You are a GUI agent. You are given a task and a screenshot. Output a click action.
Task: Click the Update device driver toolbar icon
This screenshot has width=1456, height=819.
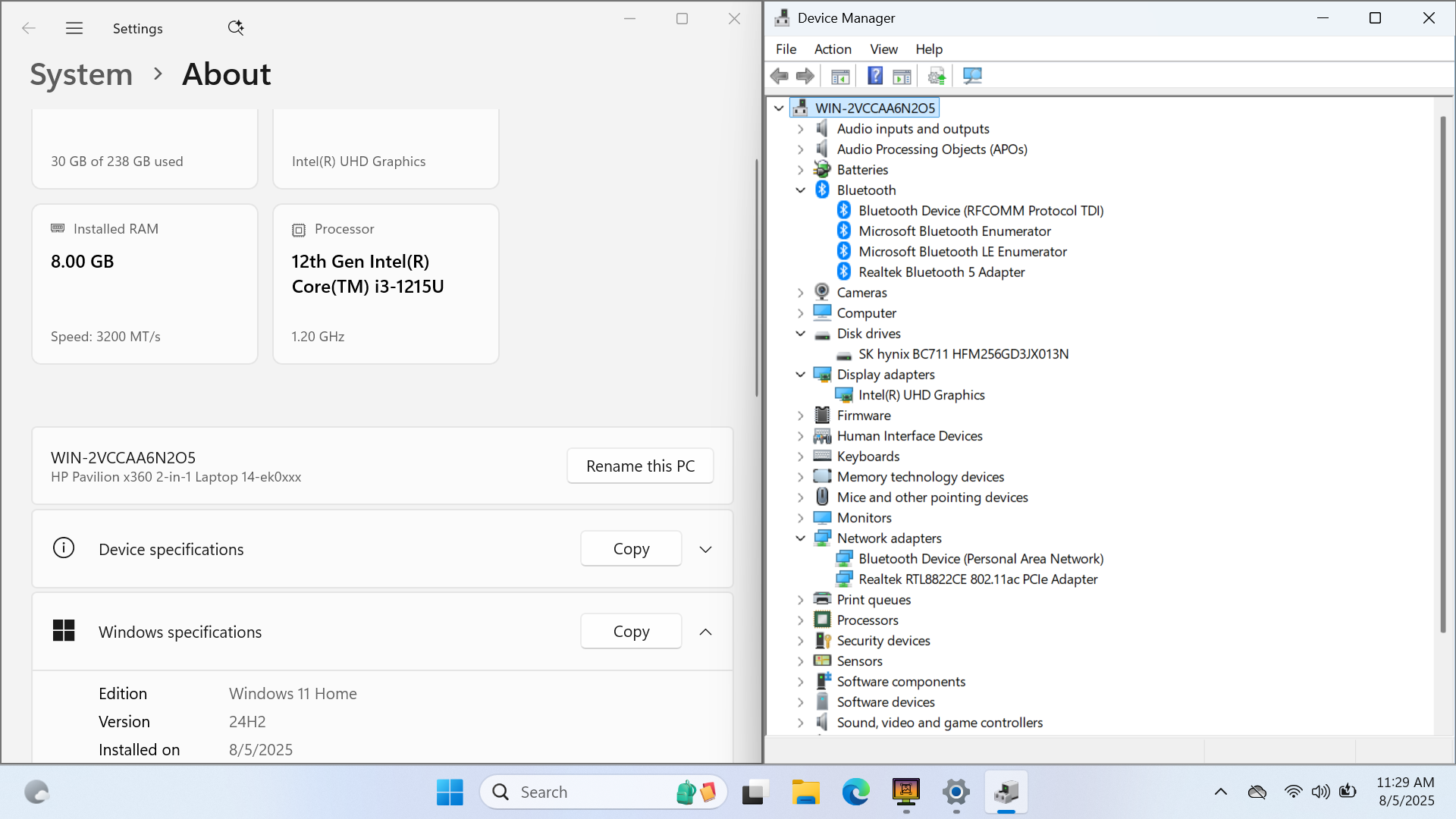pyautogui.click(x=937, y=76)
